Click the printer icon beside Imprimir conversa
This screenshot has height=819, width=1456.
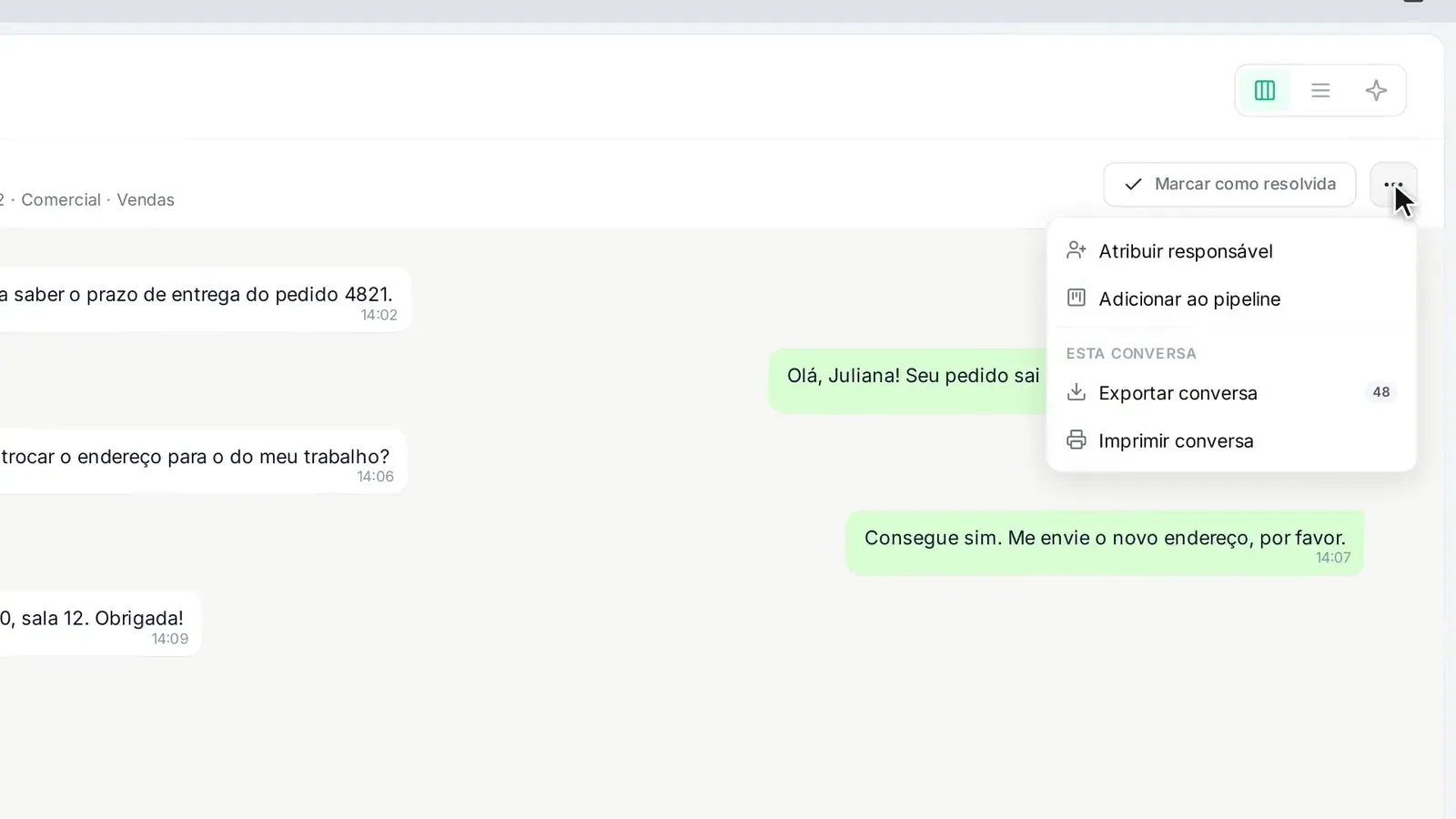coord(1077,440)
